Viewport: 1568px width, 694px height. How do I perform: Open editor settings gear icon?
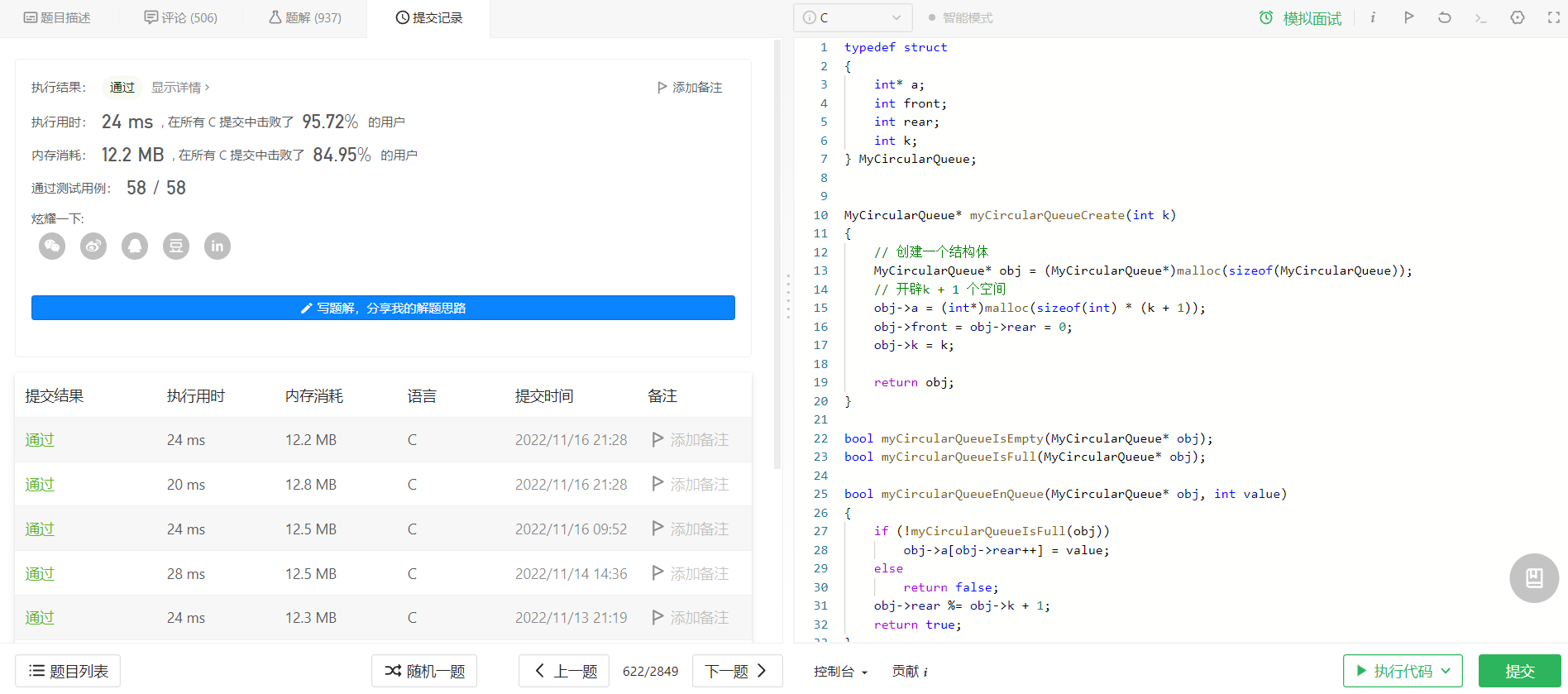pos(1518,17)
